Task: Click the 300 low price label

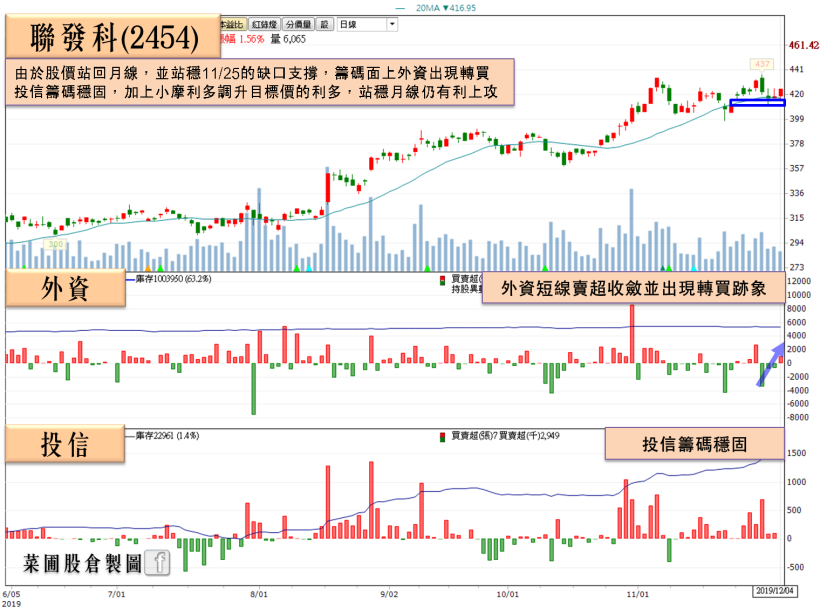Action: (x=55, y=244)
